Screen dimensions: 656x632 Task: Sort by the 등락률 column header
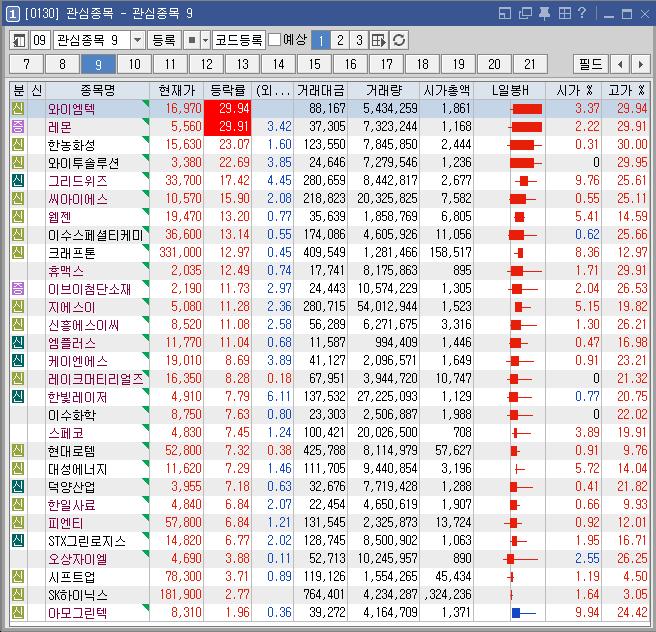[x=228, y=90]
